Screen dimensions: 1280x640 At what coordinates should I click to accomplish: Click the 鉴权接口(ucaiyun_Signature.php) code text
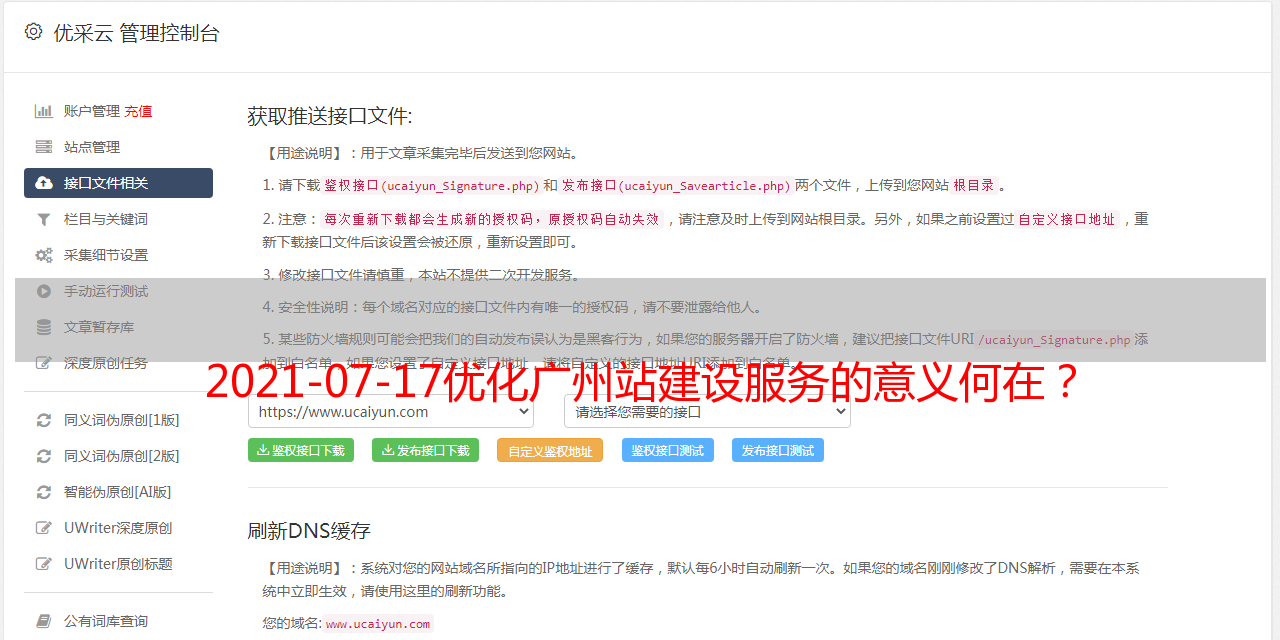tap(431, 185)
